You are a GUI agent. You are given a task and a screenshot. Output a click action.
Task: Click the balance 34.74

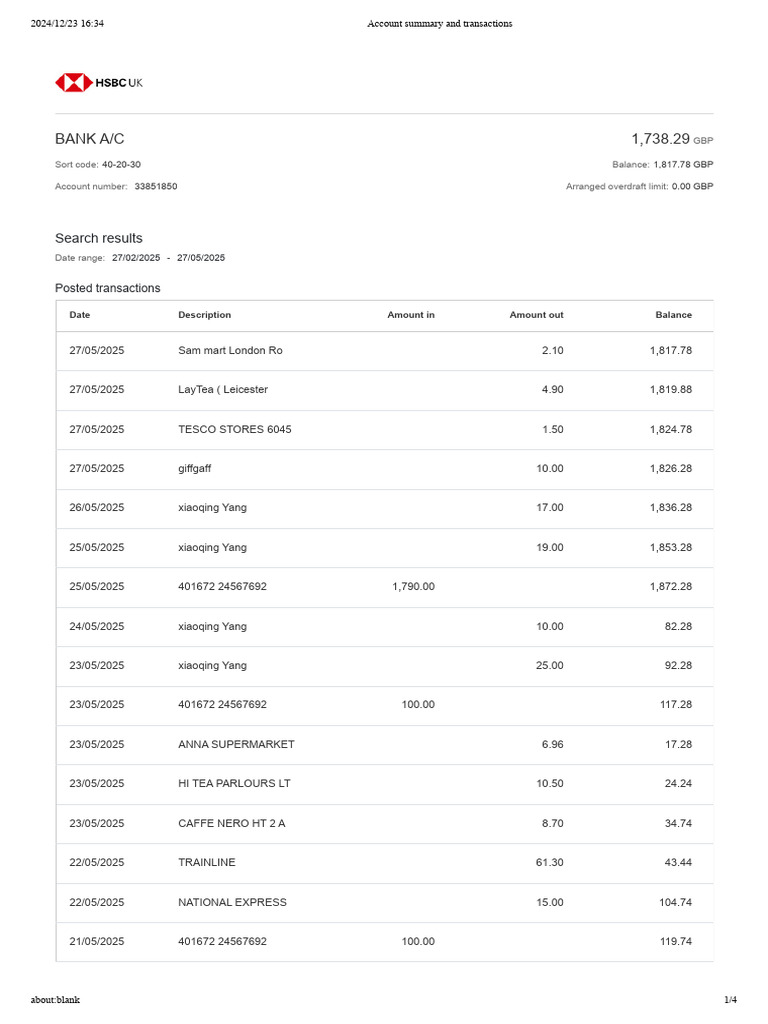(679, 824)
